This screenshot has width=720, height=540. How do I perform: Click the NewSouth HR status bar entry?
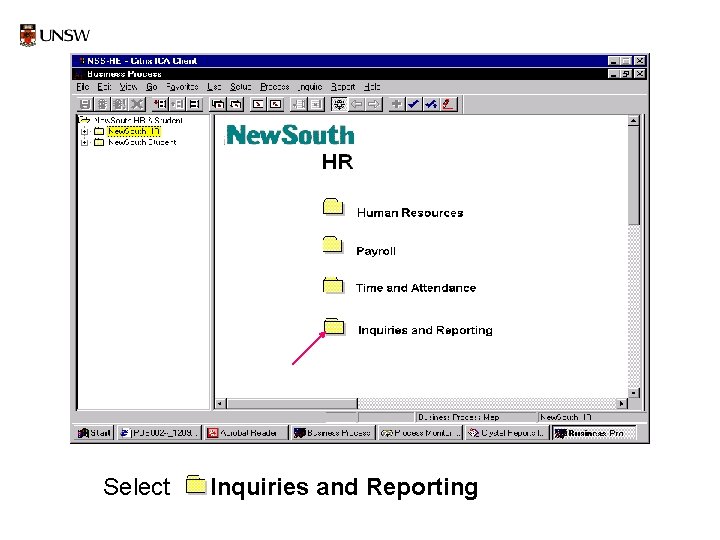pos(565,417)
